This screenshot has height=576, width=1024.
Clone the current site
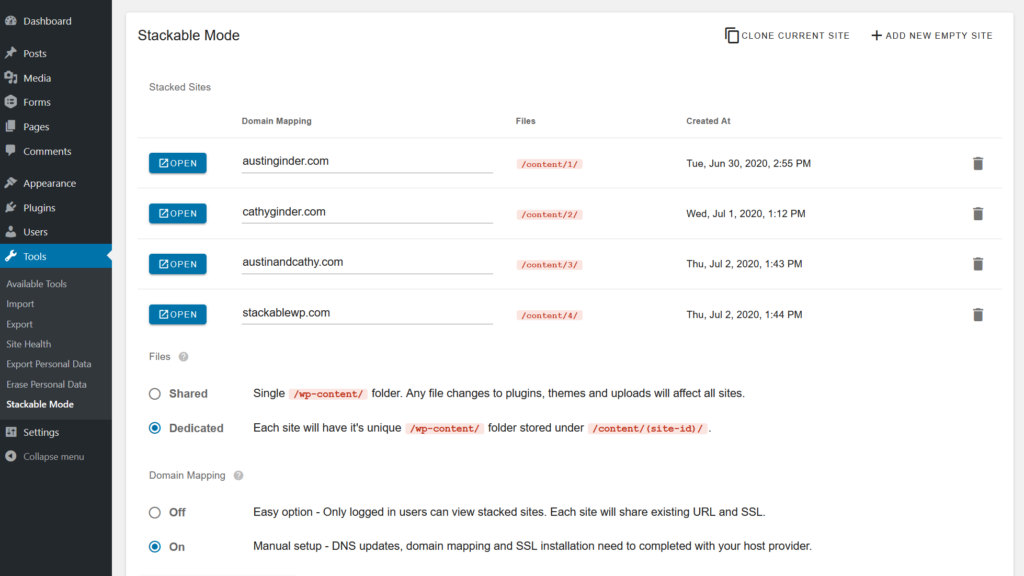click(x=787, y=36)
